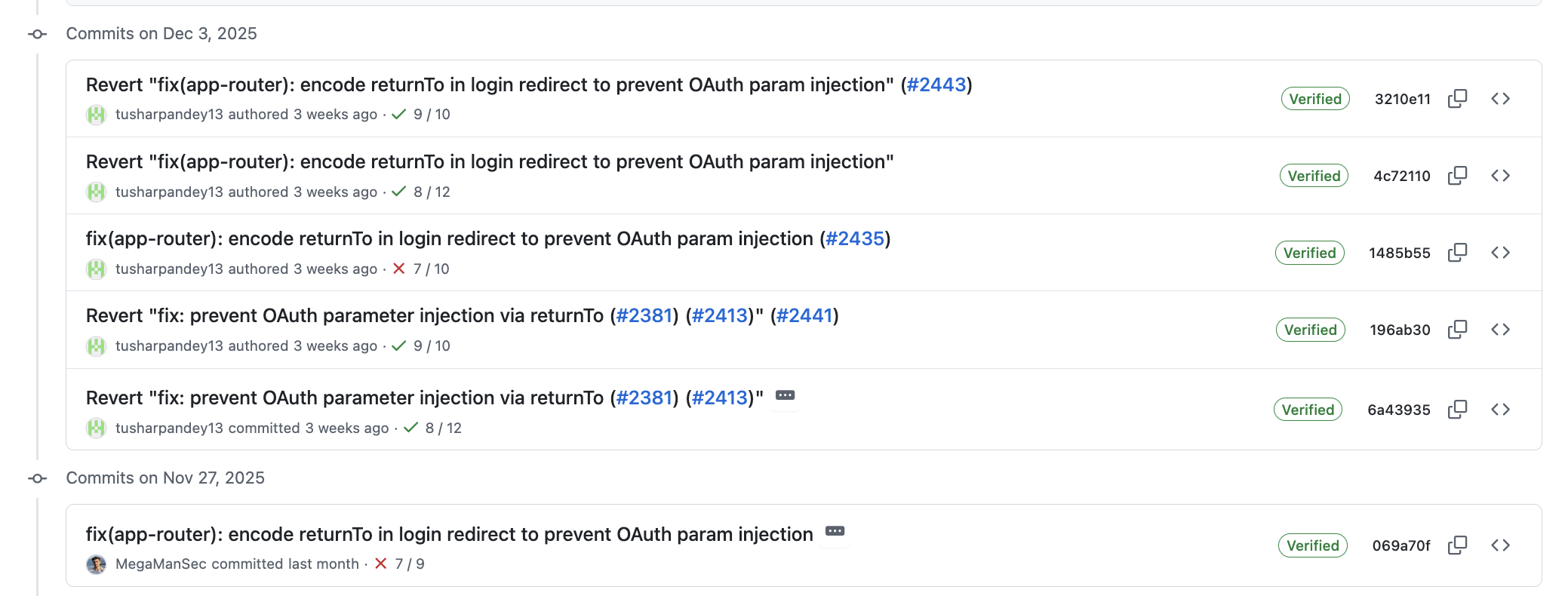Viewport: 1568px width, 602px height.
Task: Open MegaManSec's avatar profile picture
Action: pyautogui.click(x=96, y=564)
